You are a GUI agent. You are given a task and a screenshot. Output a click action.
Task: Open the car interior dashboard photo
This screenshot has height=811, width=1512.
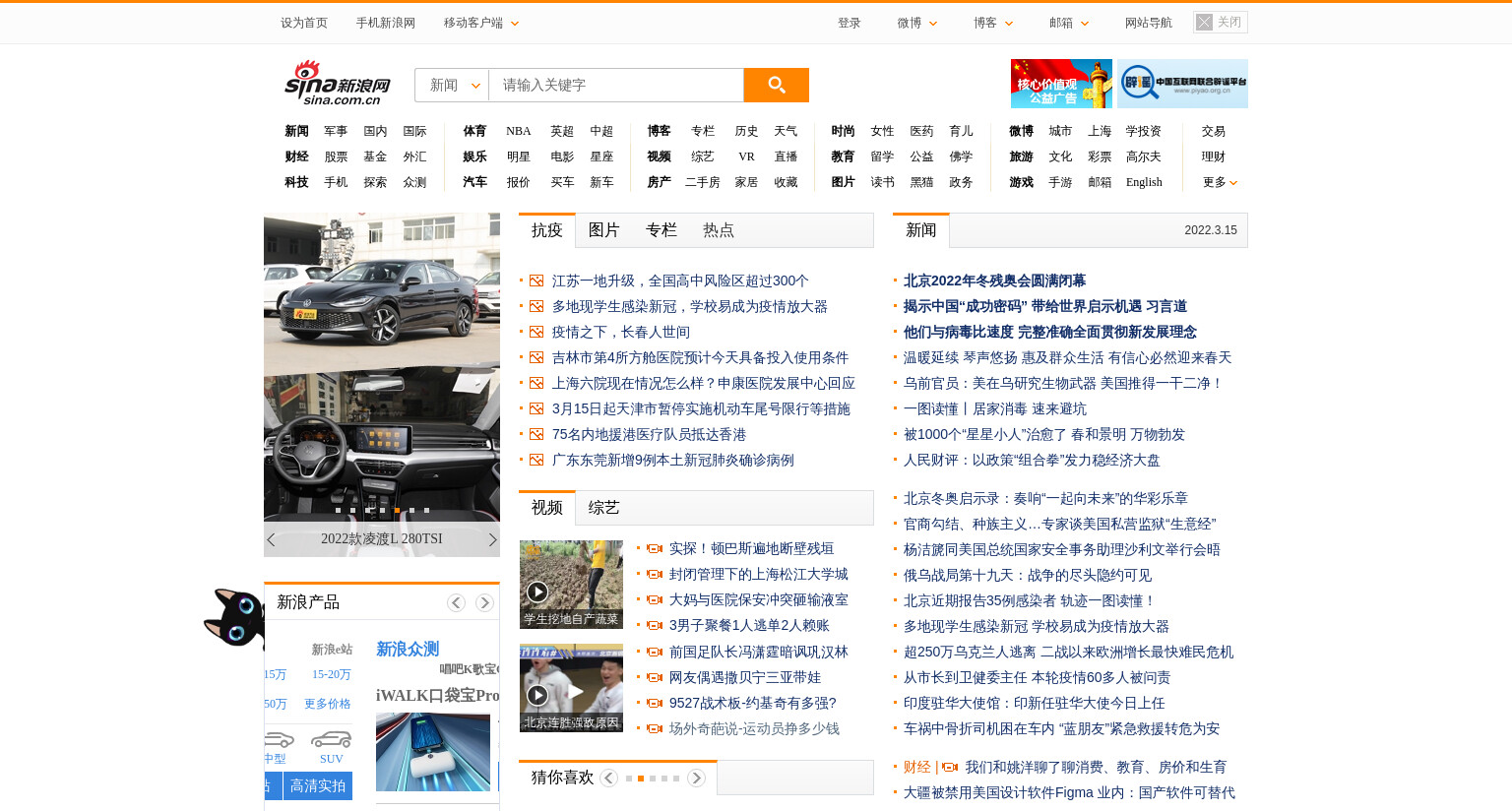click(382, 445)
